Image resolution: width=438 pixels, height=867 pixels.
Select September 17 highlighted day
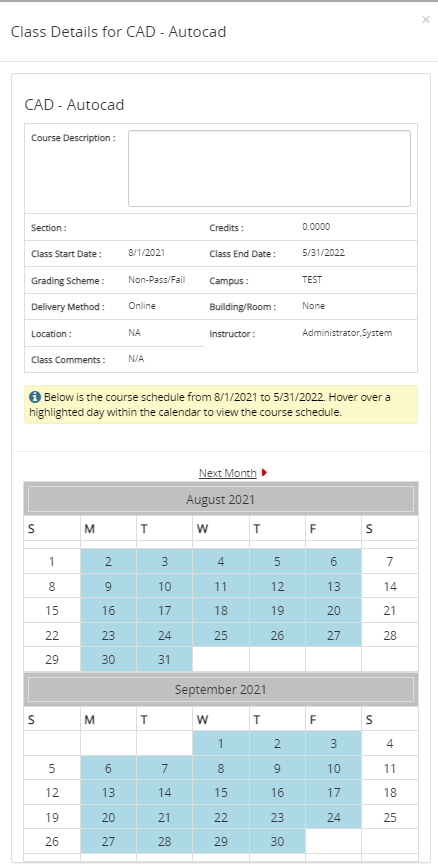tap(333, 792)
